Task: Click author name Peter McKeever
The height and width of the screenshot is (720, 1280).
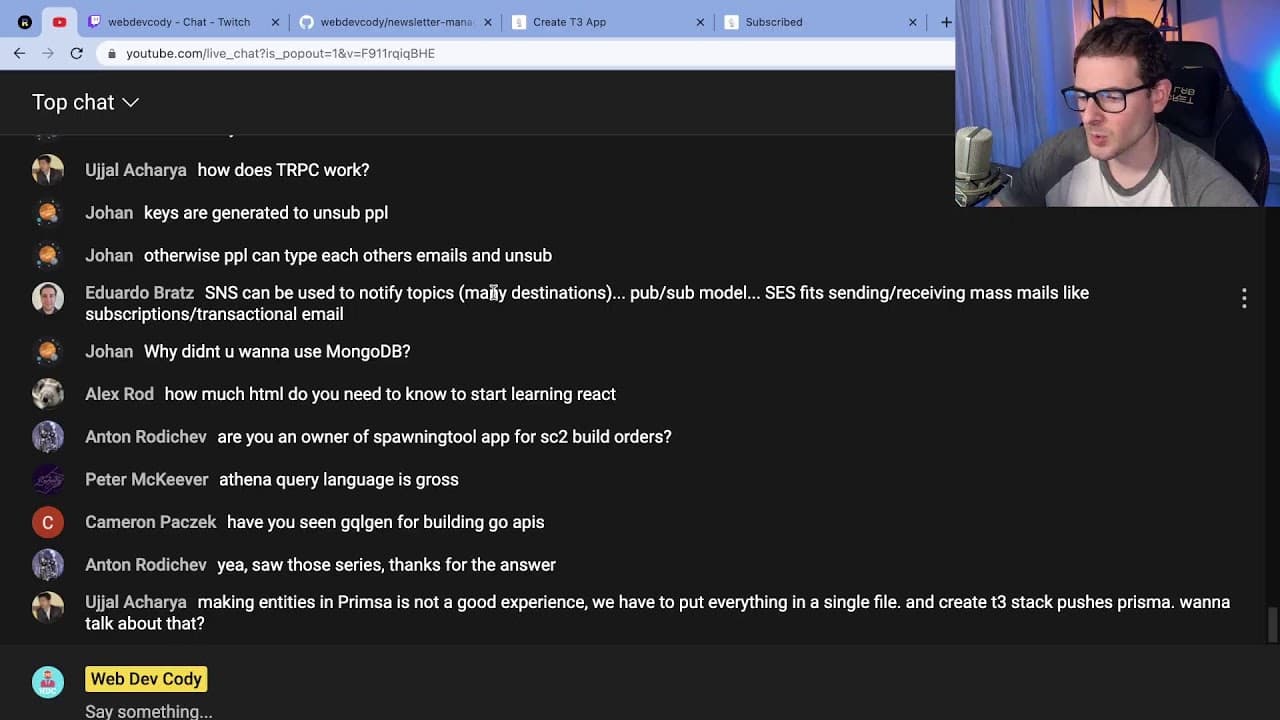Action: [x=147, y=480]
